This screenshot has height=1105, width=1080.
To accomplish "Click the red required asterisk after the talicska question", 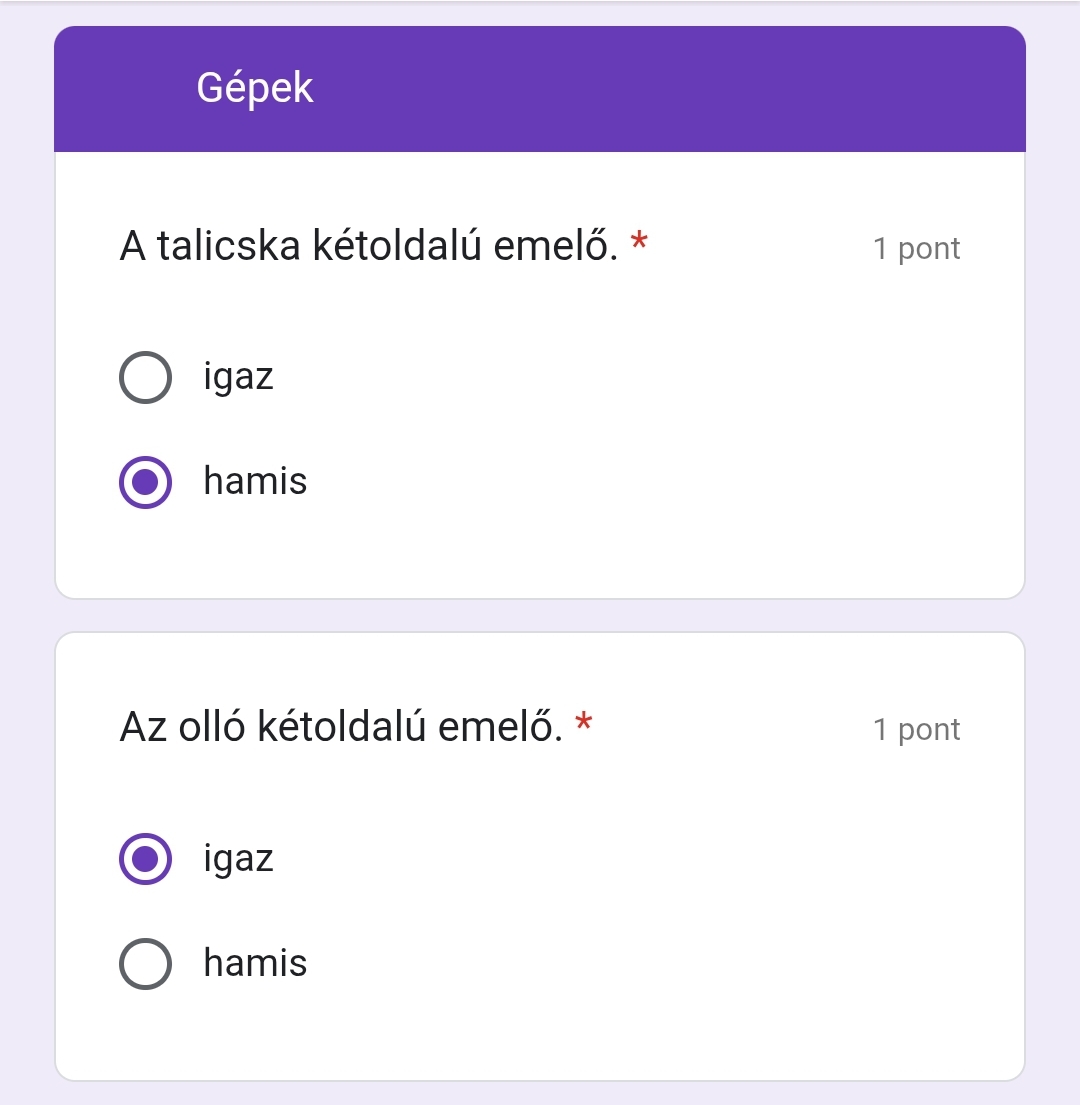I will (640, 243).
